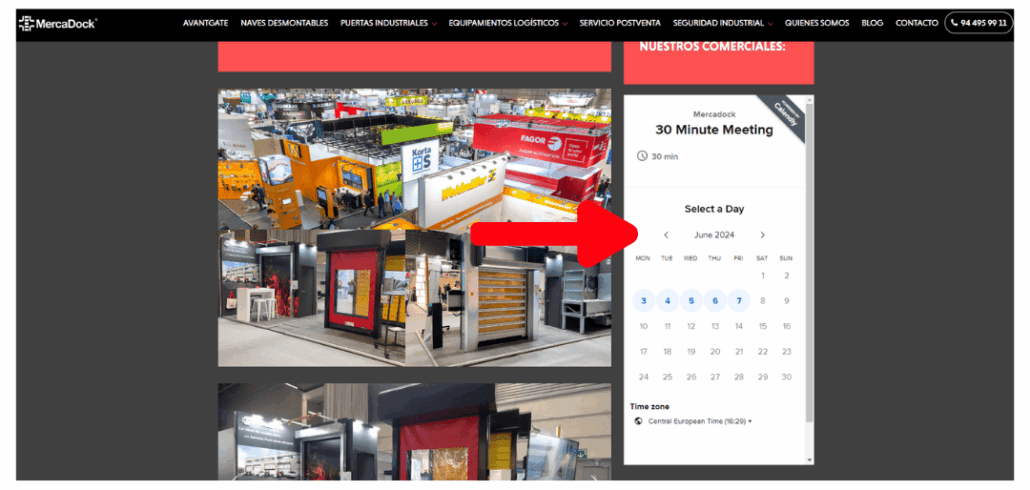Viewport: 1030px width, 490px height.
Task: Open the Naves Desmontables menu item
Action: [x=284, y=23]
